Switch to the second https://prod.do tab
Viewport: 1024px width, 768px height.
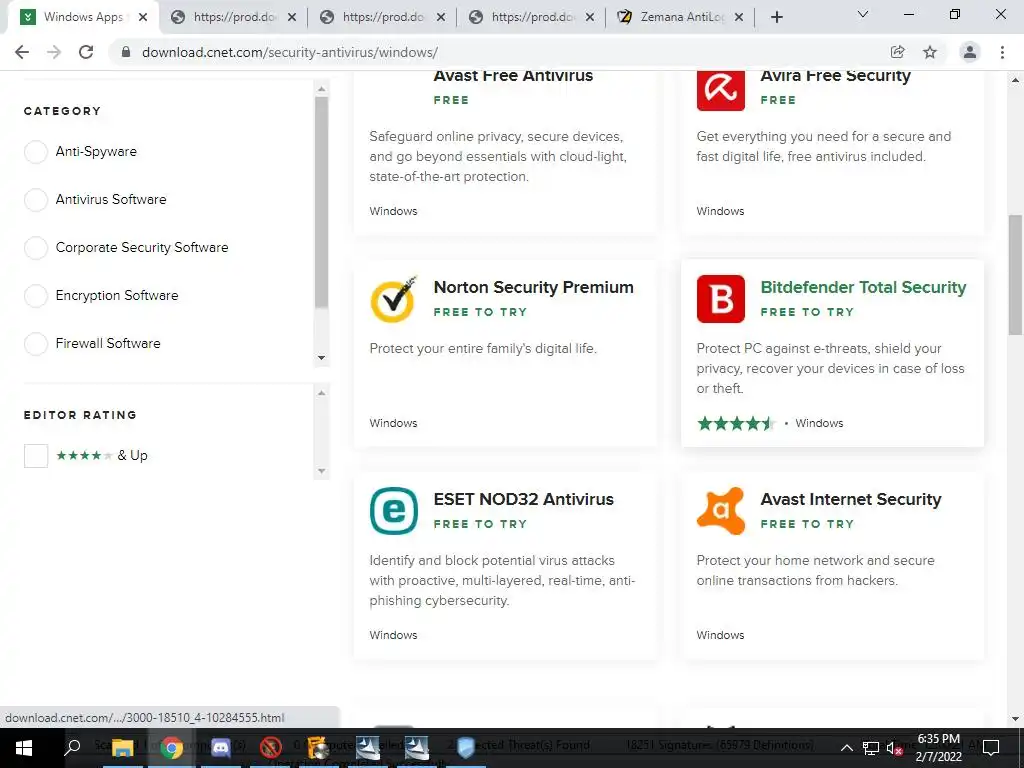pyautogui.click(x=383, y=18)
